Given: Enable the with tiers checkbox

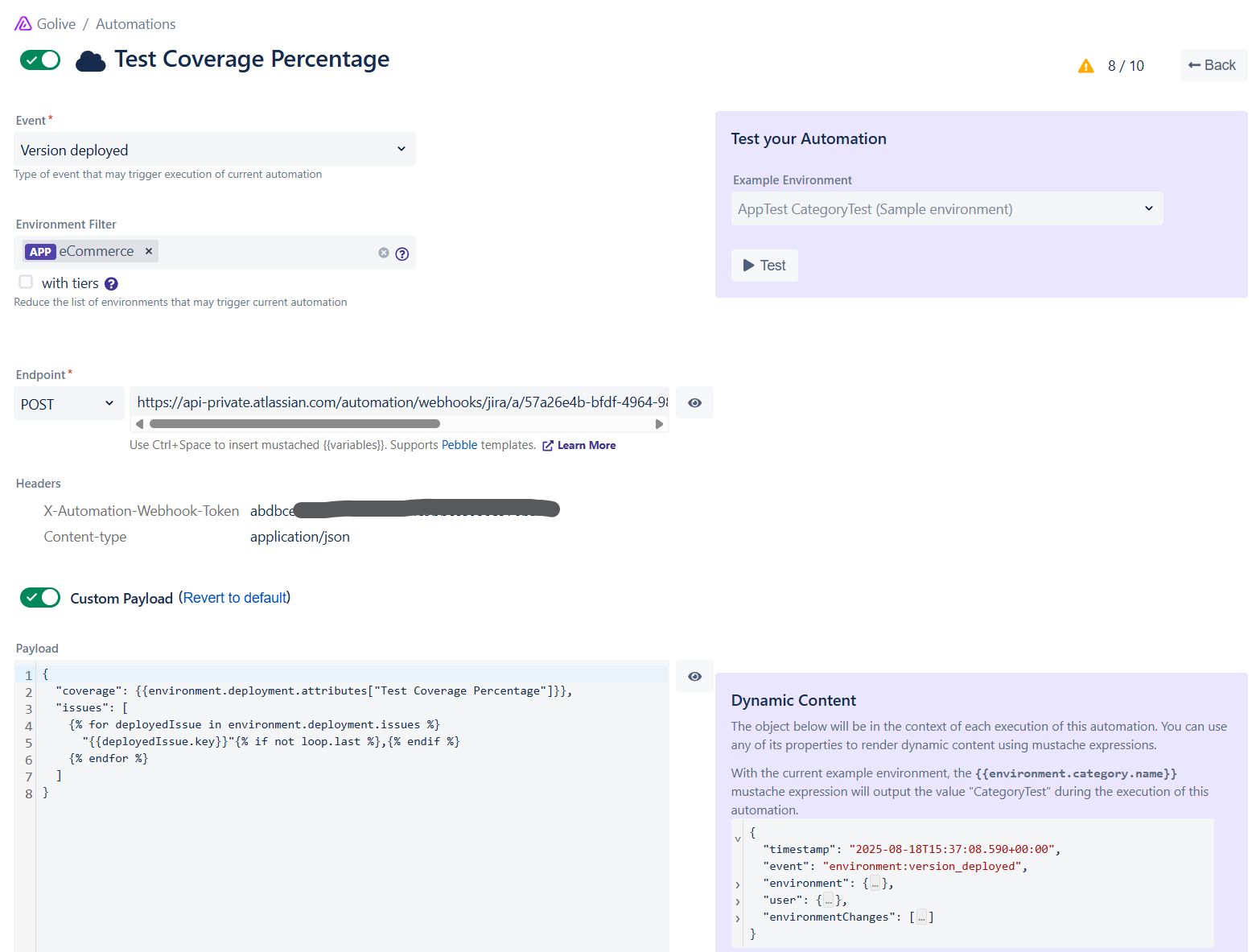Looking at the screenshot, I should 26,282.
